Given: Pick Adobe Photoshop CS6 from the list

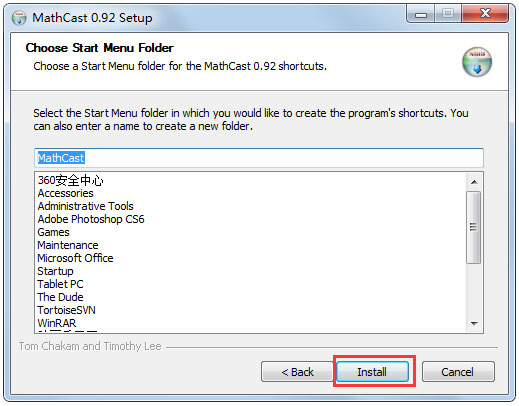Looking at the screenshot, I should click(x=91, y=219).
